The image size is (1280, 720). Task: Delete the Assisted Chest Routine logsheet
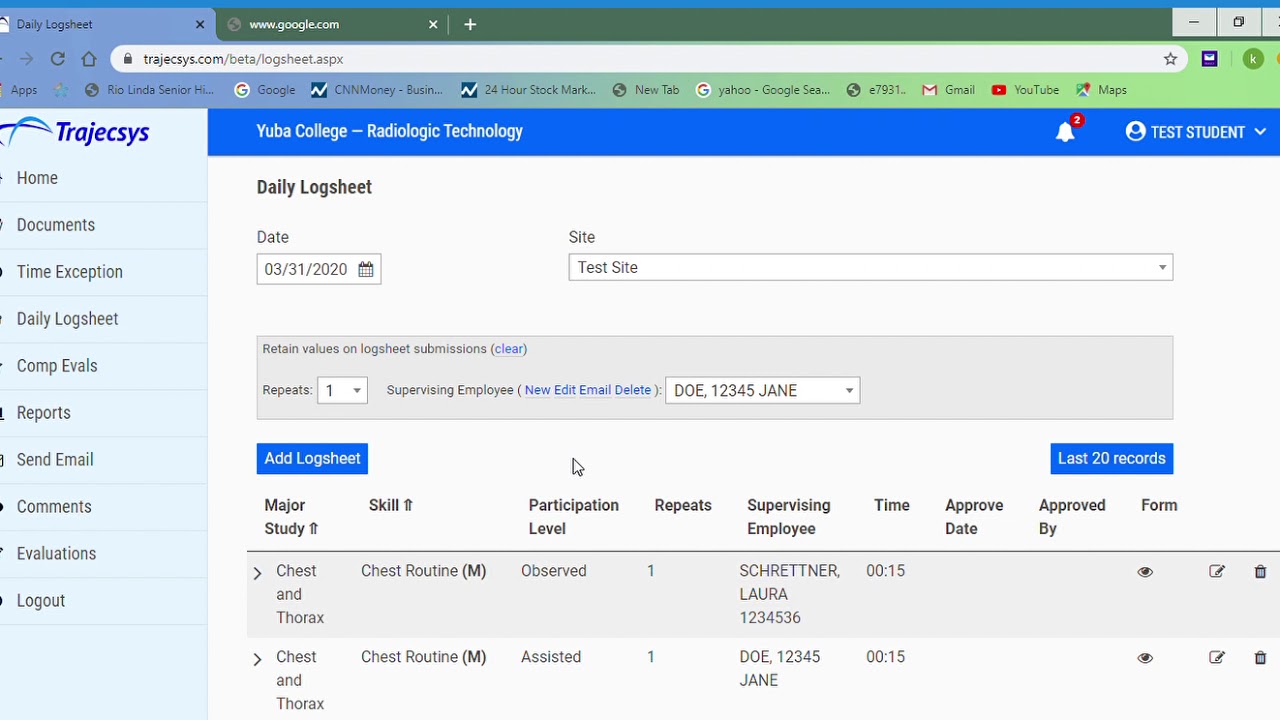click(x=1260, y=658)
